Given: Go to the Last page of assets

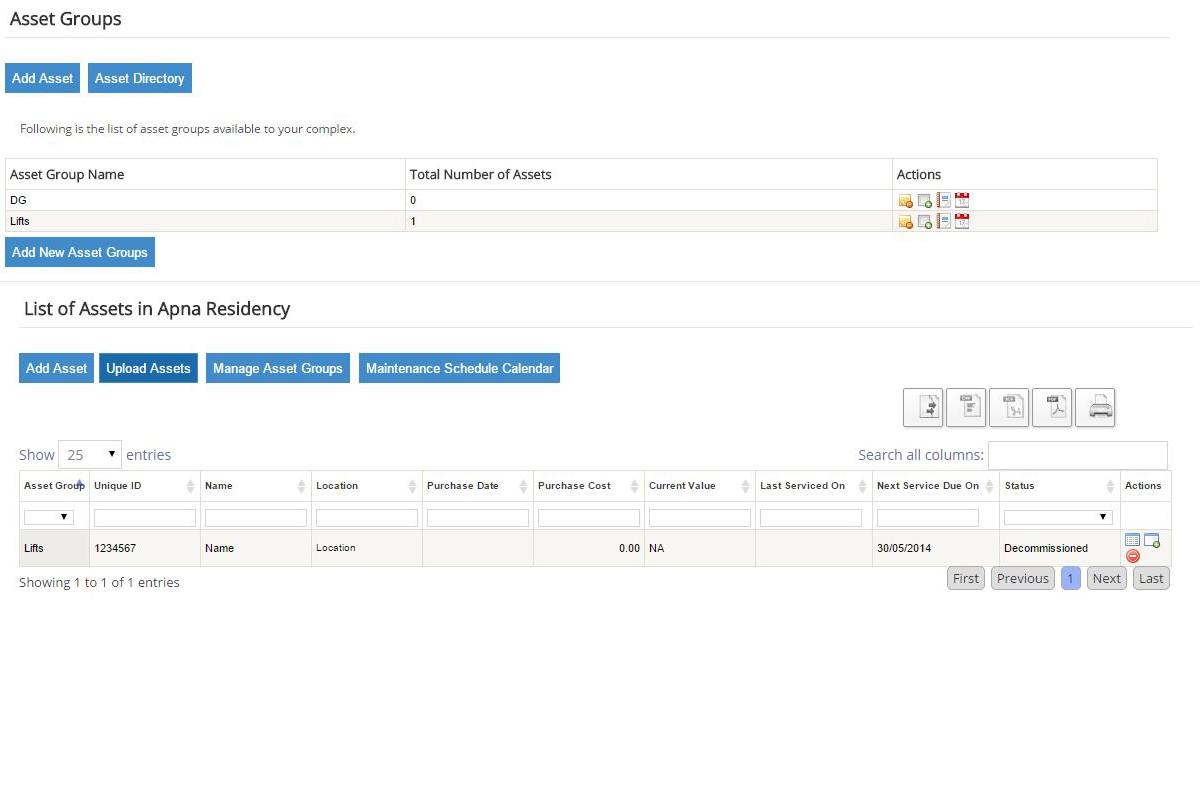Looking at the screenshot, I should point(1151,578).
